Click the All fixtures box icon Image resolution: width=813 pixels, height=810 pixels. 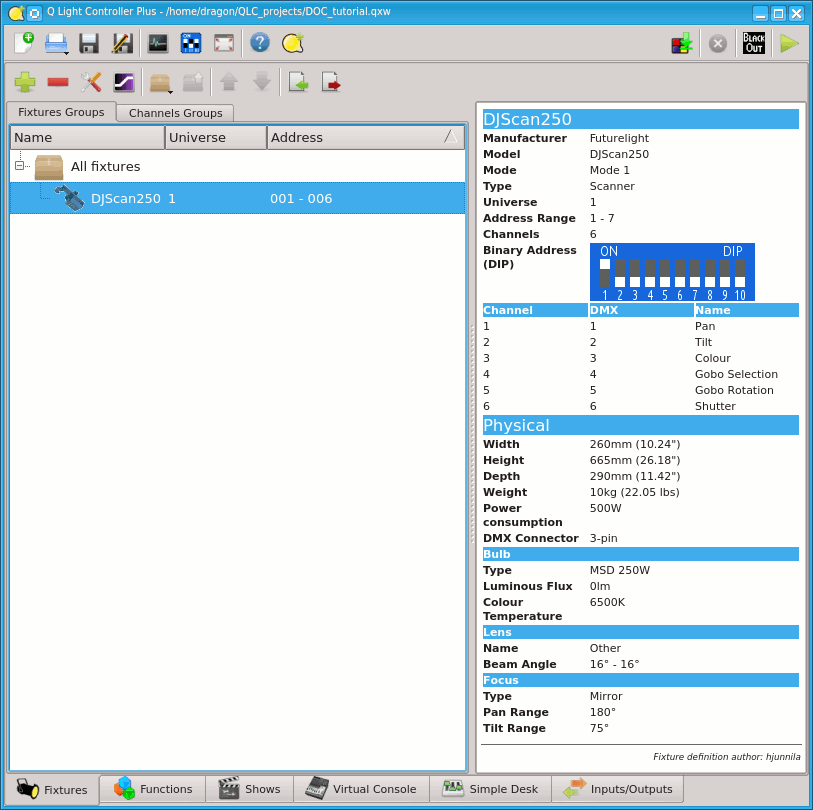(49, 167)
